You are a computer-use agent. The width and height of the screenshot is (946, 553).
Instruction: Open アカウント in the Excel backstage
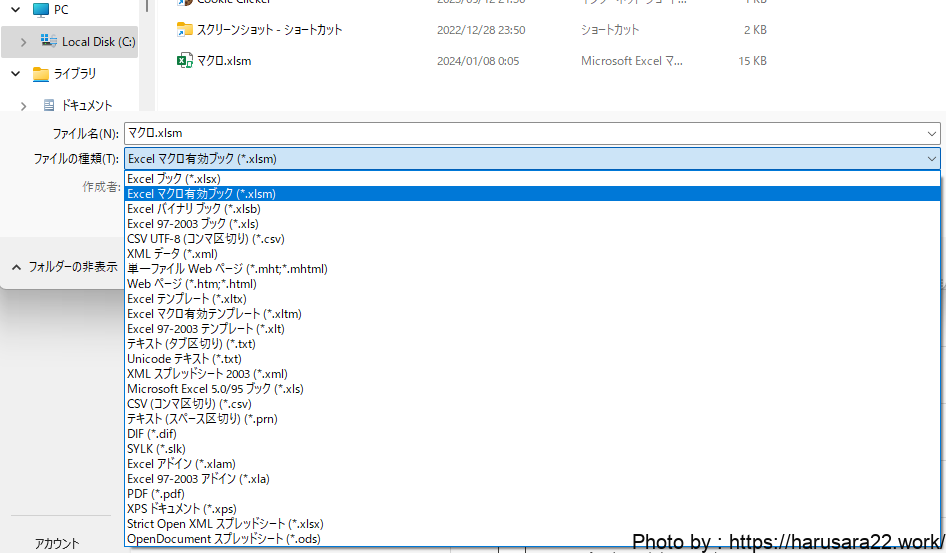coord(57,544)
